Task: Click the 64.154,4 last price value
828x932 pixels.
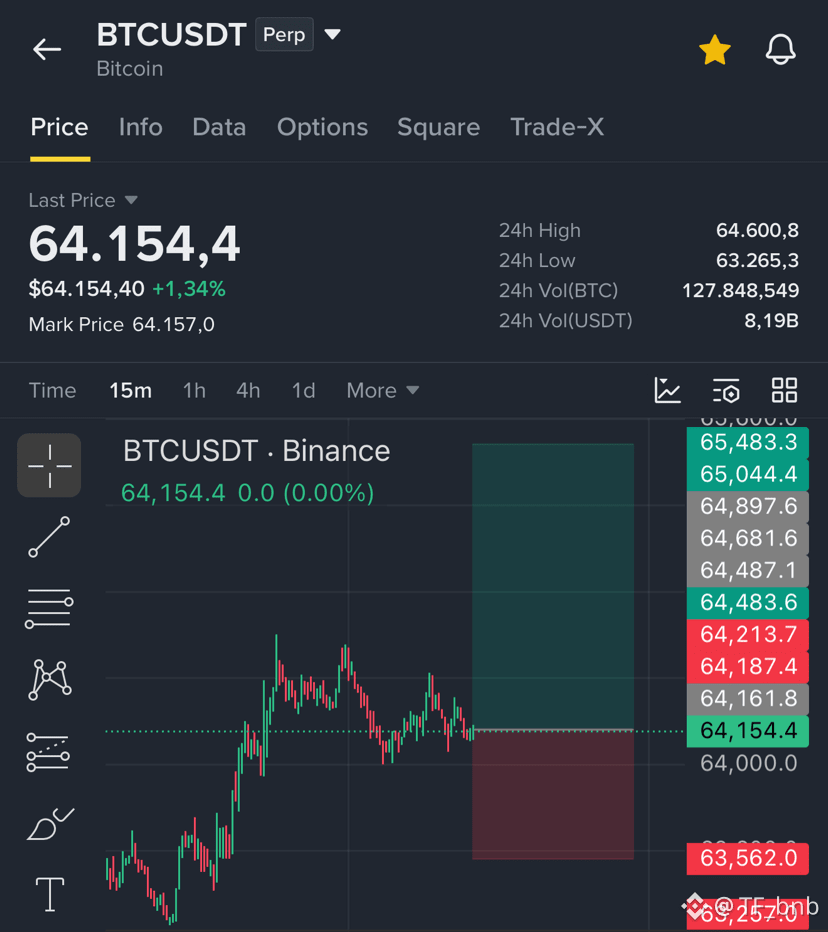Action: pos(134,244)
